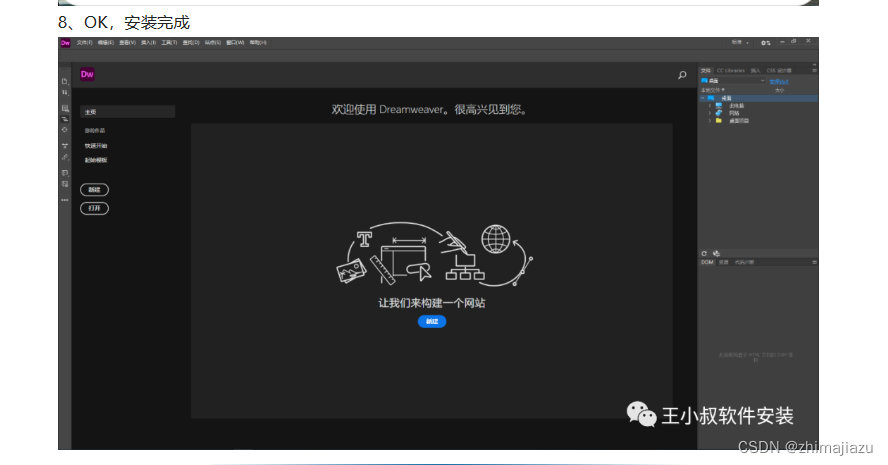Expand the 网络 Network tree node
Image resolution: width=888 pixels, height=465 pixels.
710,113
